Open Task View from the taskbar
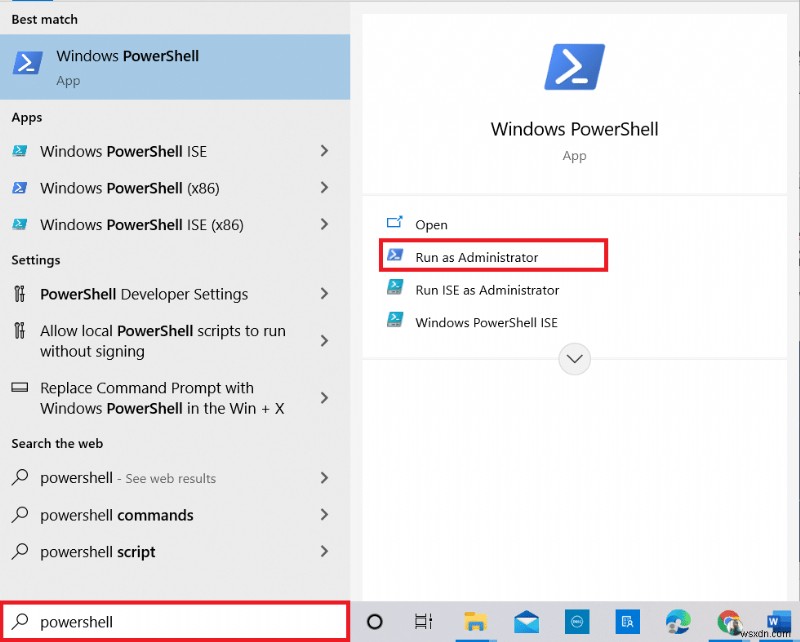The height and width of the screenshot is (642, 800). (x=424, y=621)
